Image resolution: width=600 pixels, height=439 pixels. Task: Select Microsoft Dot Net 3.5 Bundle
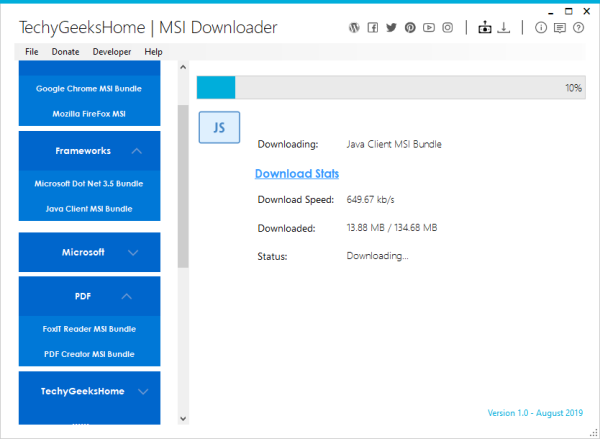click(x=89, y=183)
